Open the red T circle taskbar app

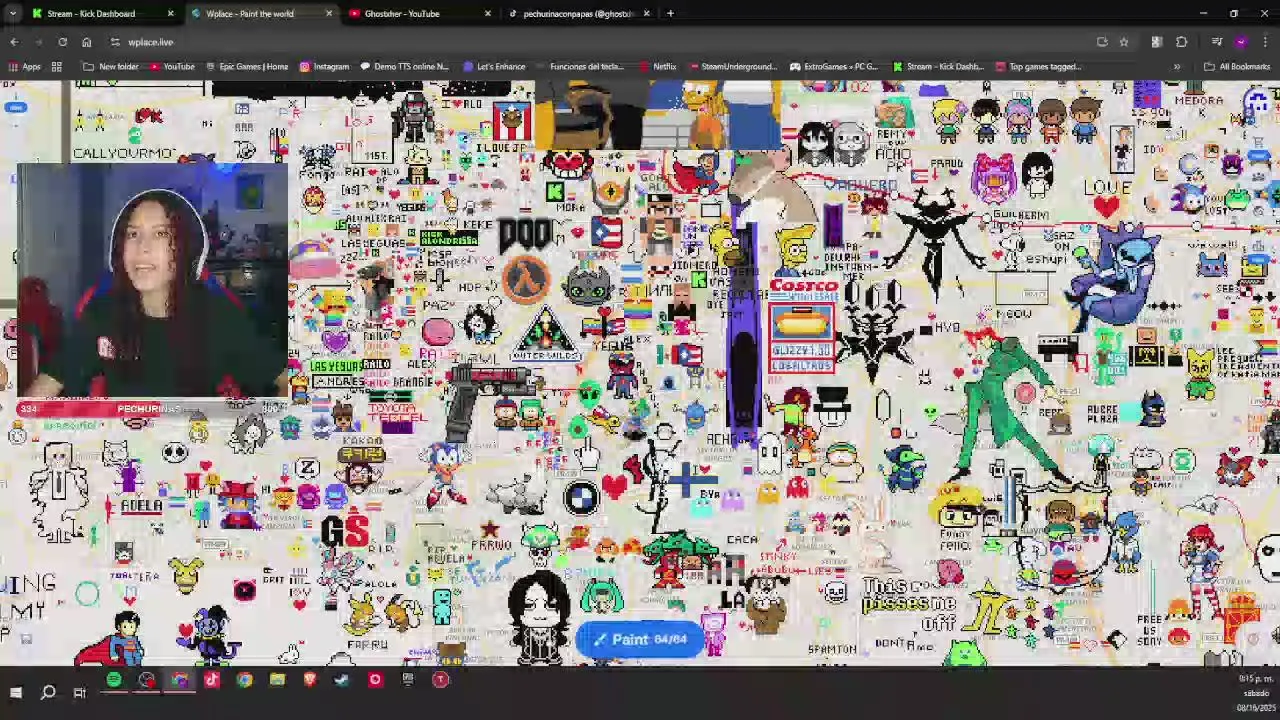point(440,680)
